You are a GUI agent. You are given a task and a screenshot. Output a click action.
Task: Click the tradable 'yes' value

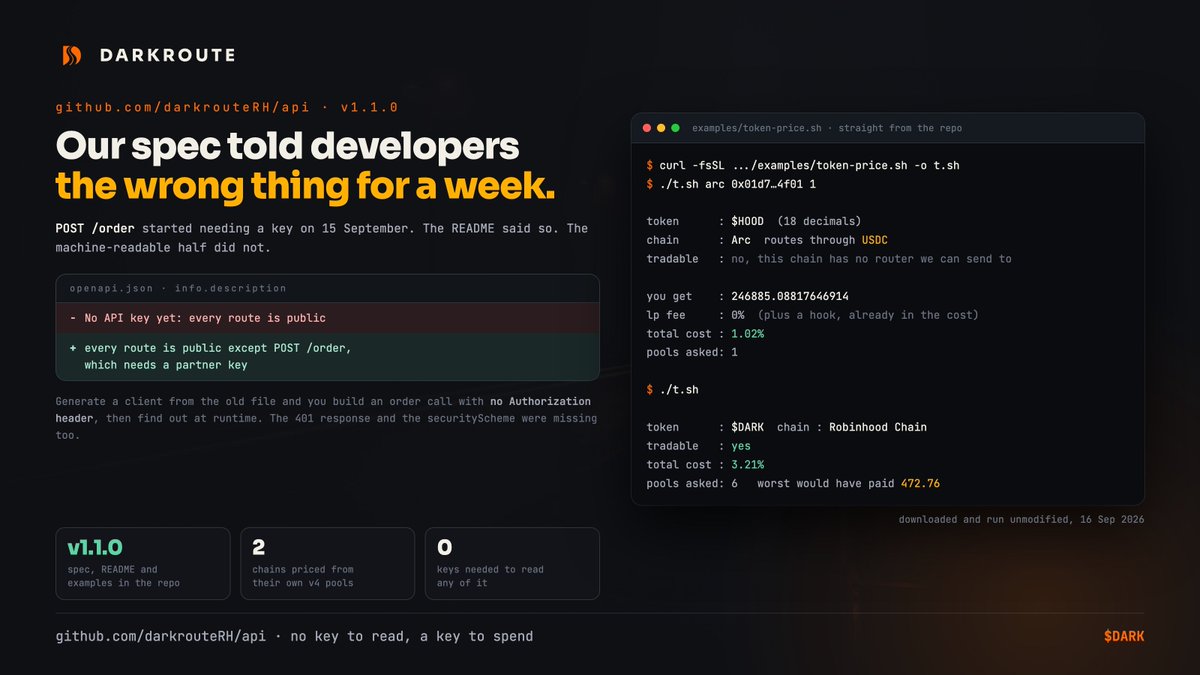(741, 446)
